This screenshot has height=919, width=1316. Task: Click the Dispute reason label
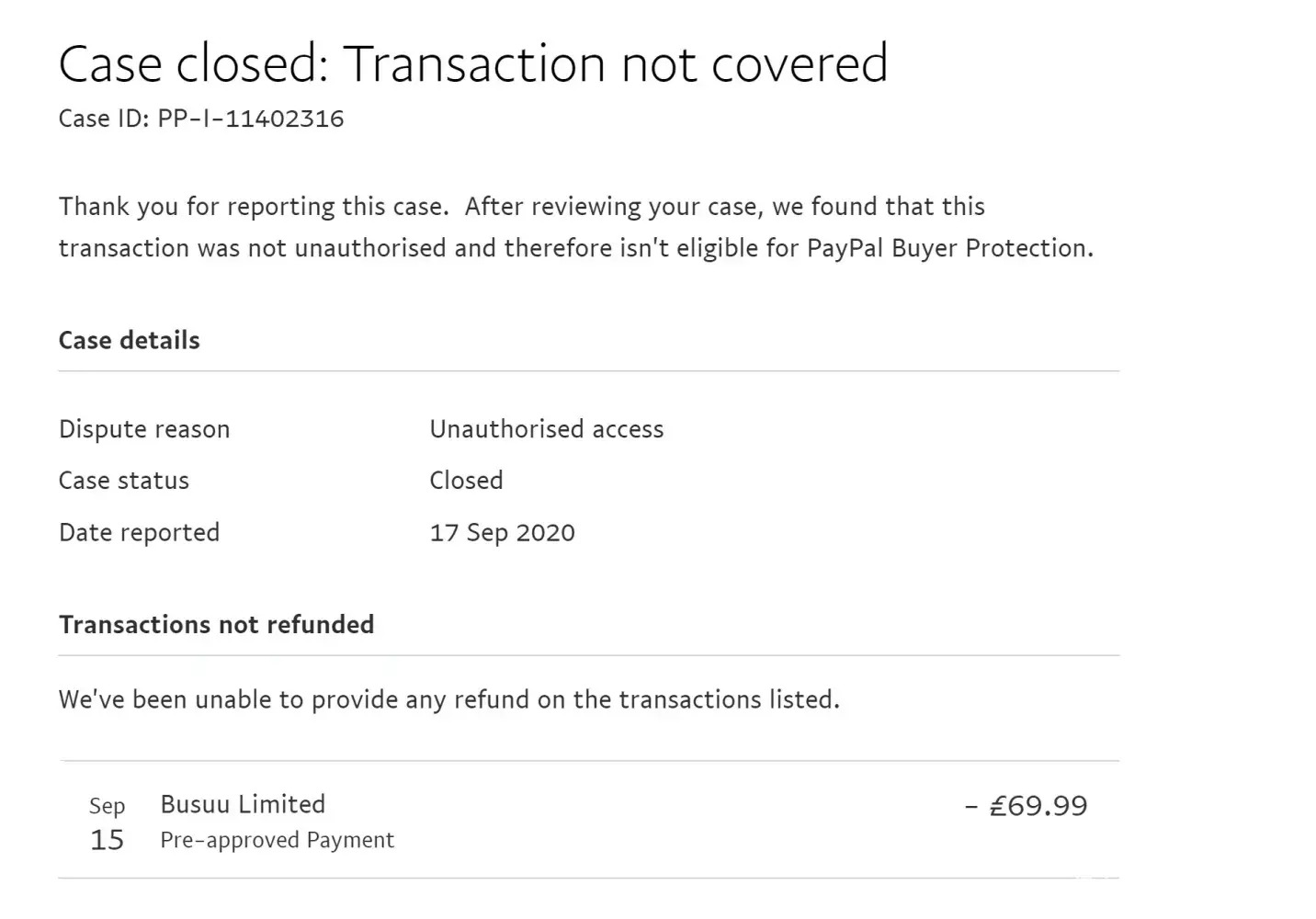pyautogui.click(x=144, y=429)
